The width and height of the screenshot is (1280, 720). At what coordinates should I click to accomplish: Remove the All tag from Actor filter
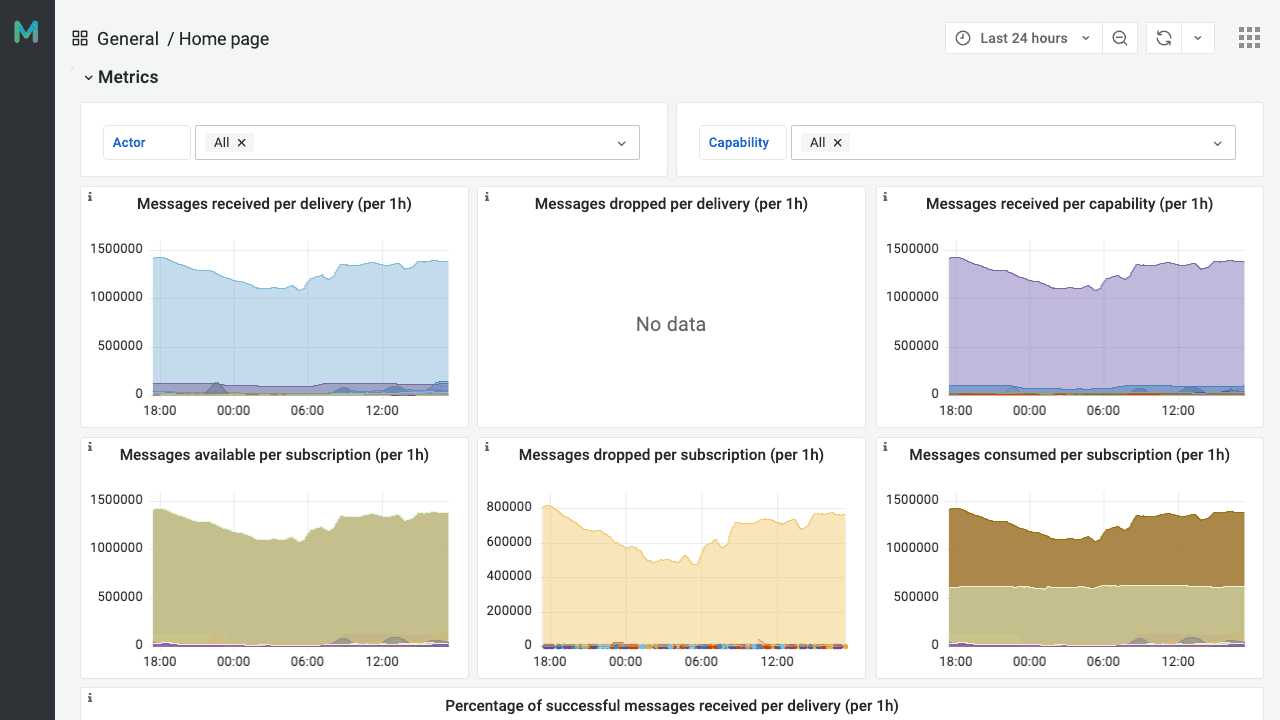pos(241,143)
